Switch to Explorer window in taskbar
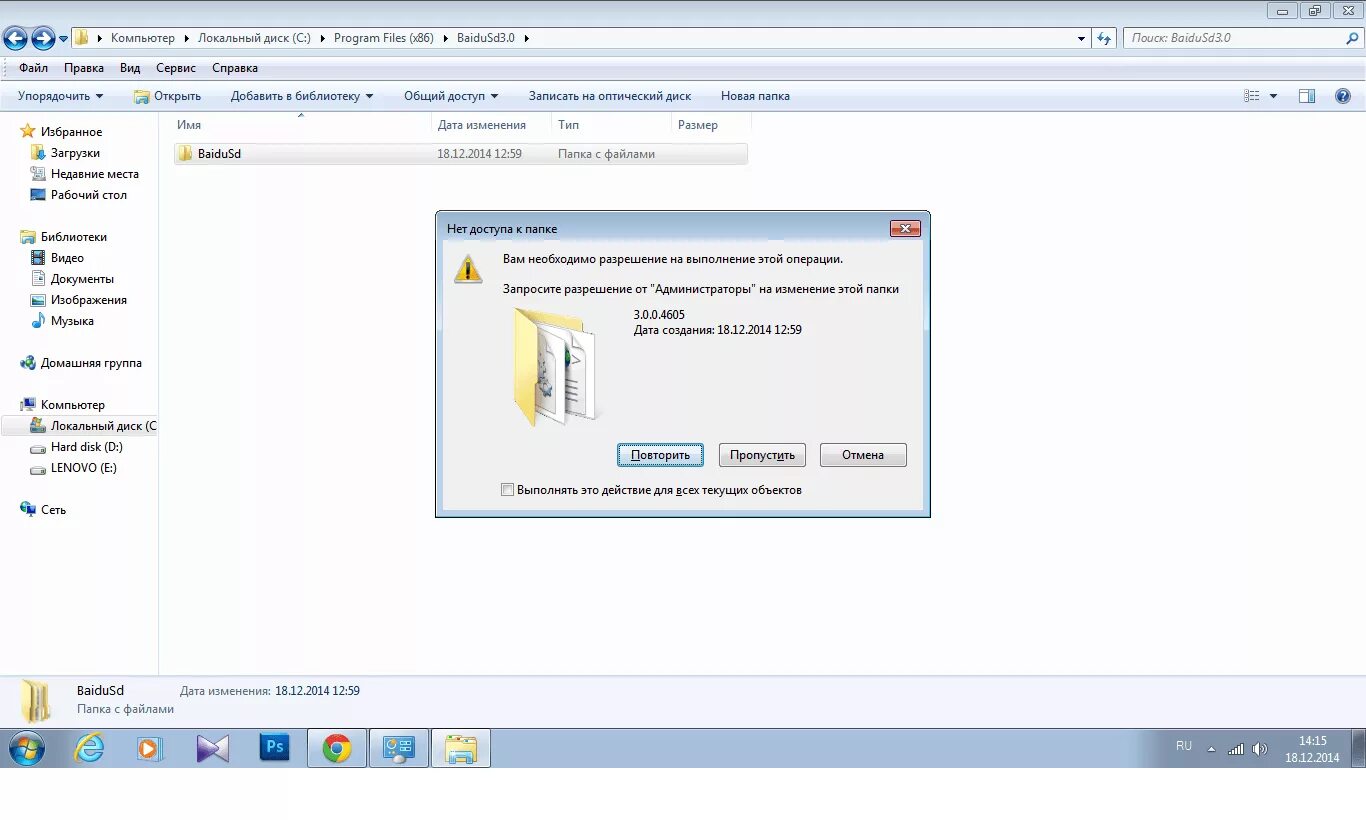This screenshot has width=1366, height=820. (x=461, y=748)
